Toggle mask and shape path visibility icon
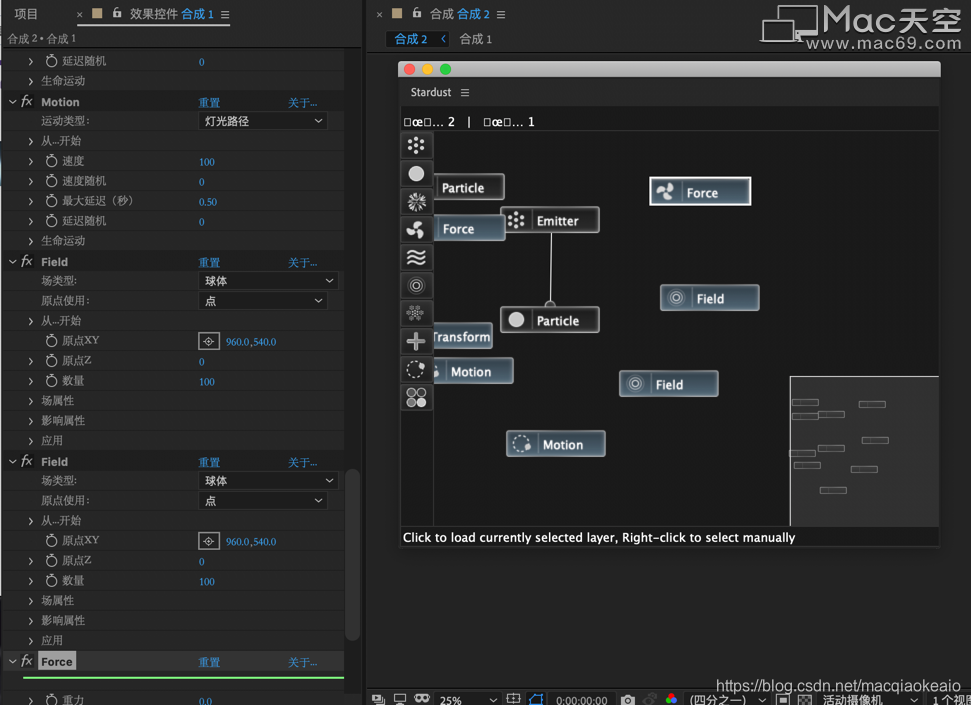The height and width of the screenshot is (705, 971). pyautogui.click(x=536, y=699)
